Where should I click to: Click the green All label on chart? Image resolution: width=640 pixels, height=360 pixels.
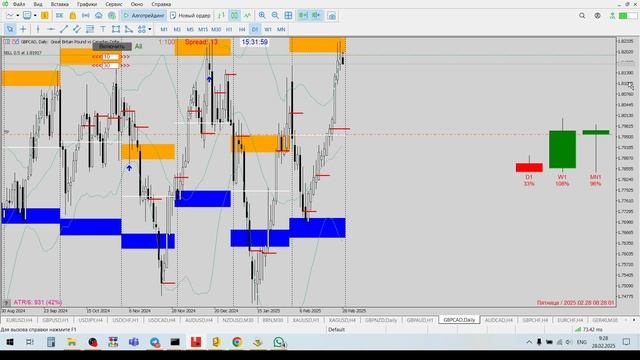(138, 46)
